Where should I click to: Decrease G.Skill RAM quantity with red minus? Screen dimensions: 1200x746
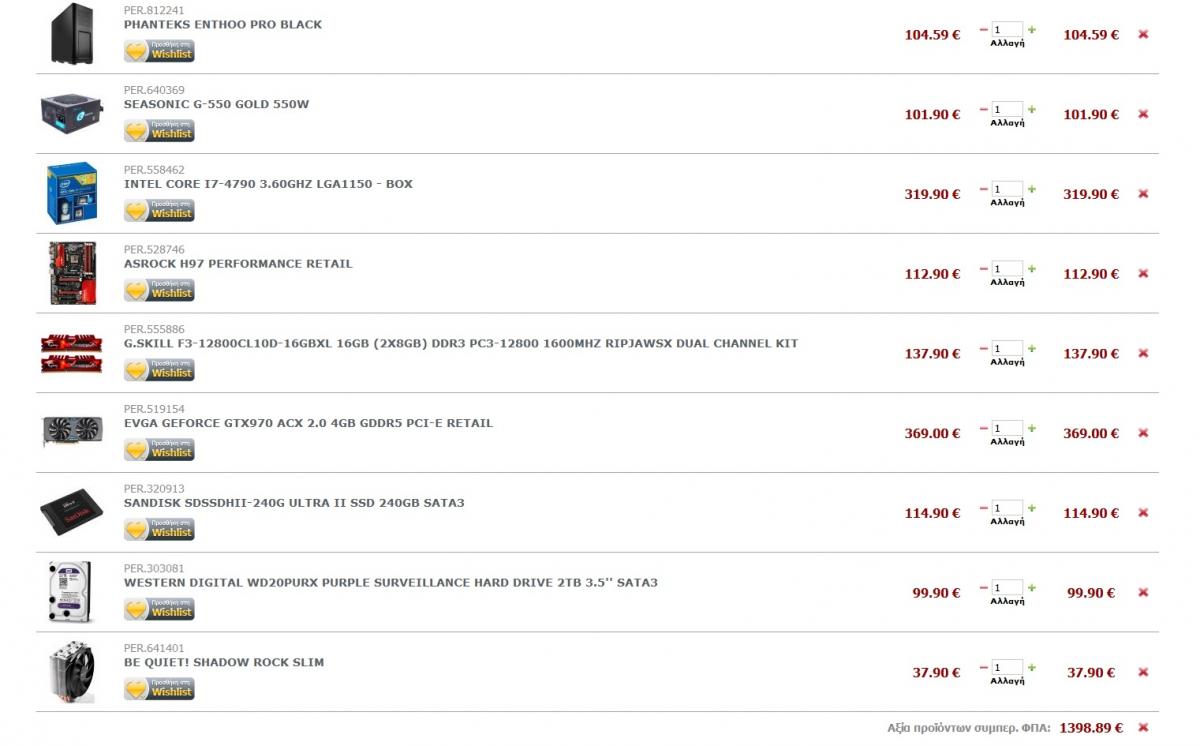tap(984, 349)
